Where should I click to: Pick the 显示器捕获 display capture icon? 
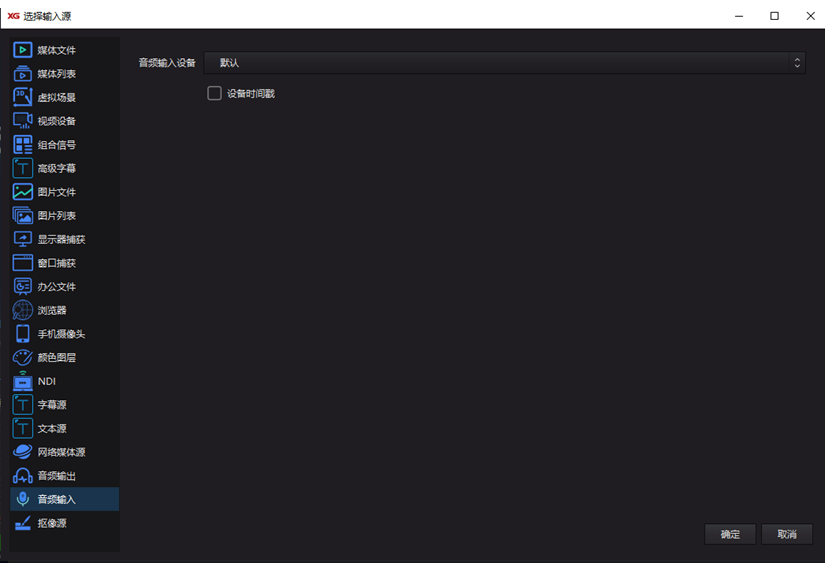tap(22, 239)
